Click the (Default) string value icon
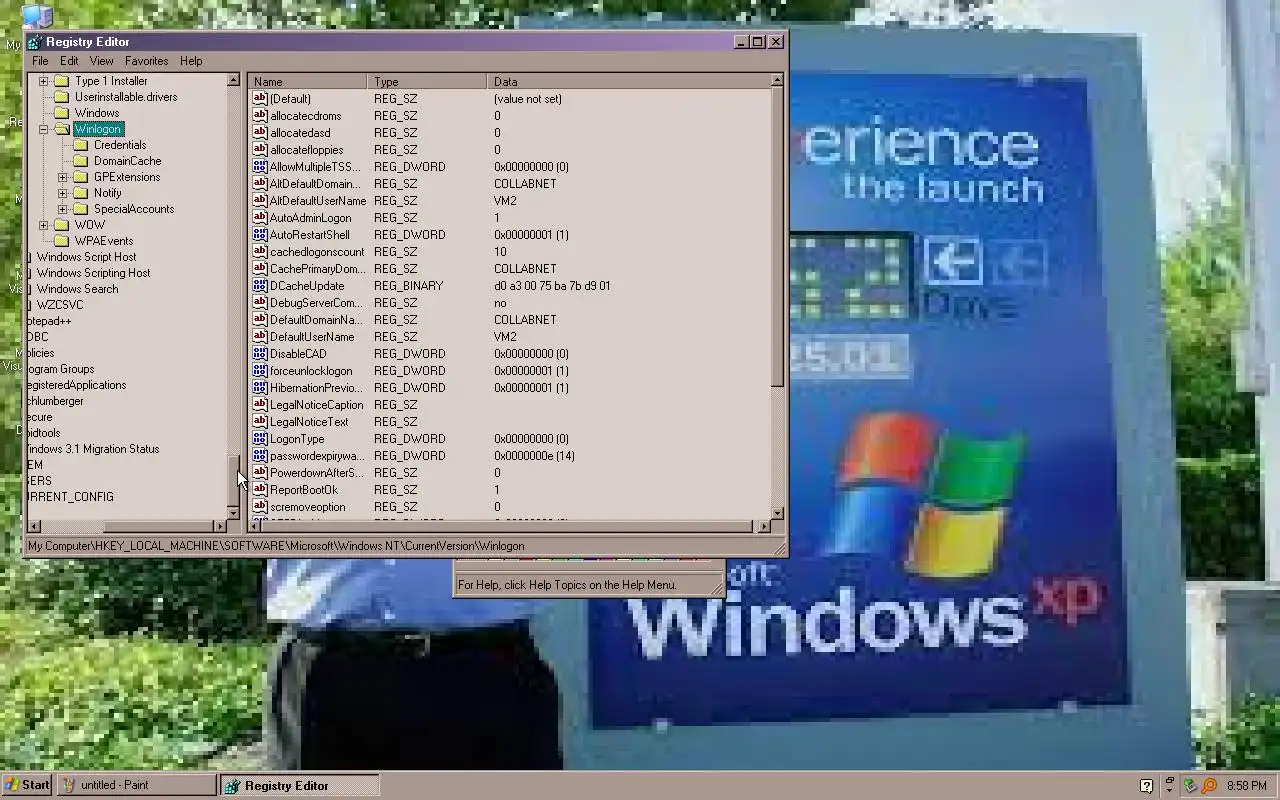 [x=260, y=98]
